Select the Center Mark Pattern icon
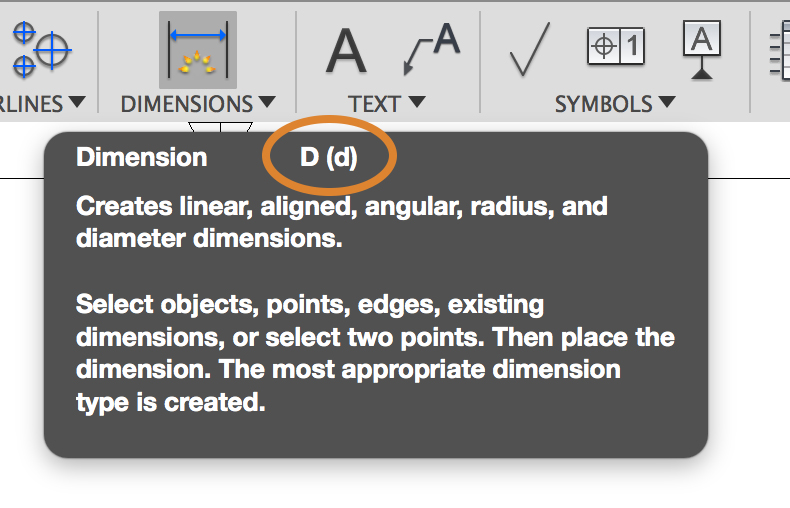This screenshot has height=508, width=790. tap(42, 48)
